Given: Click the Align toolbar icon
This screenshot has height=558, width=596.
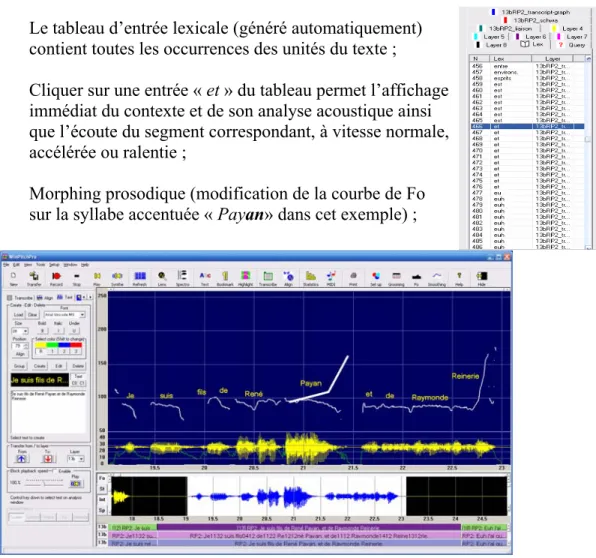Looking at the screenshot, I should 288,278.
